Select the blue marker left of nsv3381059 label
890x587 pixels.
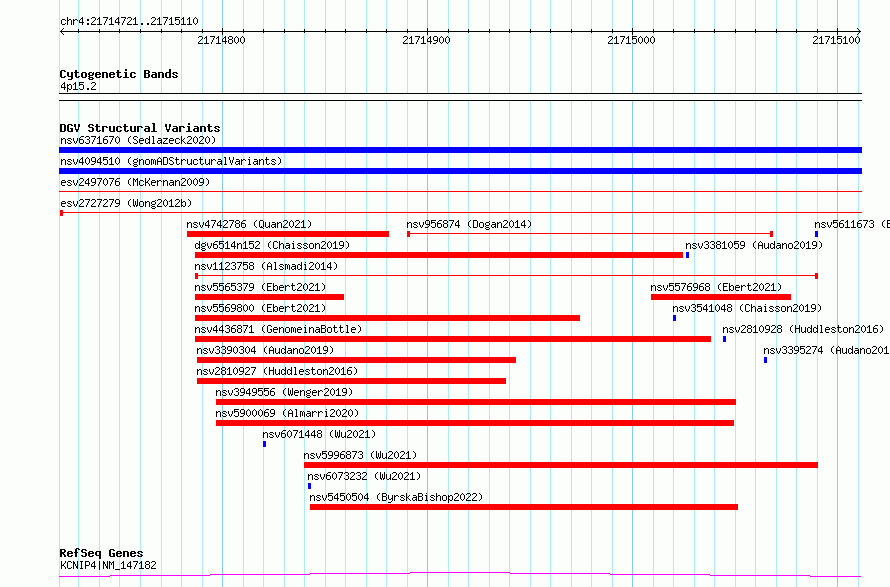point(687,255)
